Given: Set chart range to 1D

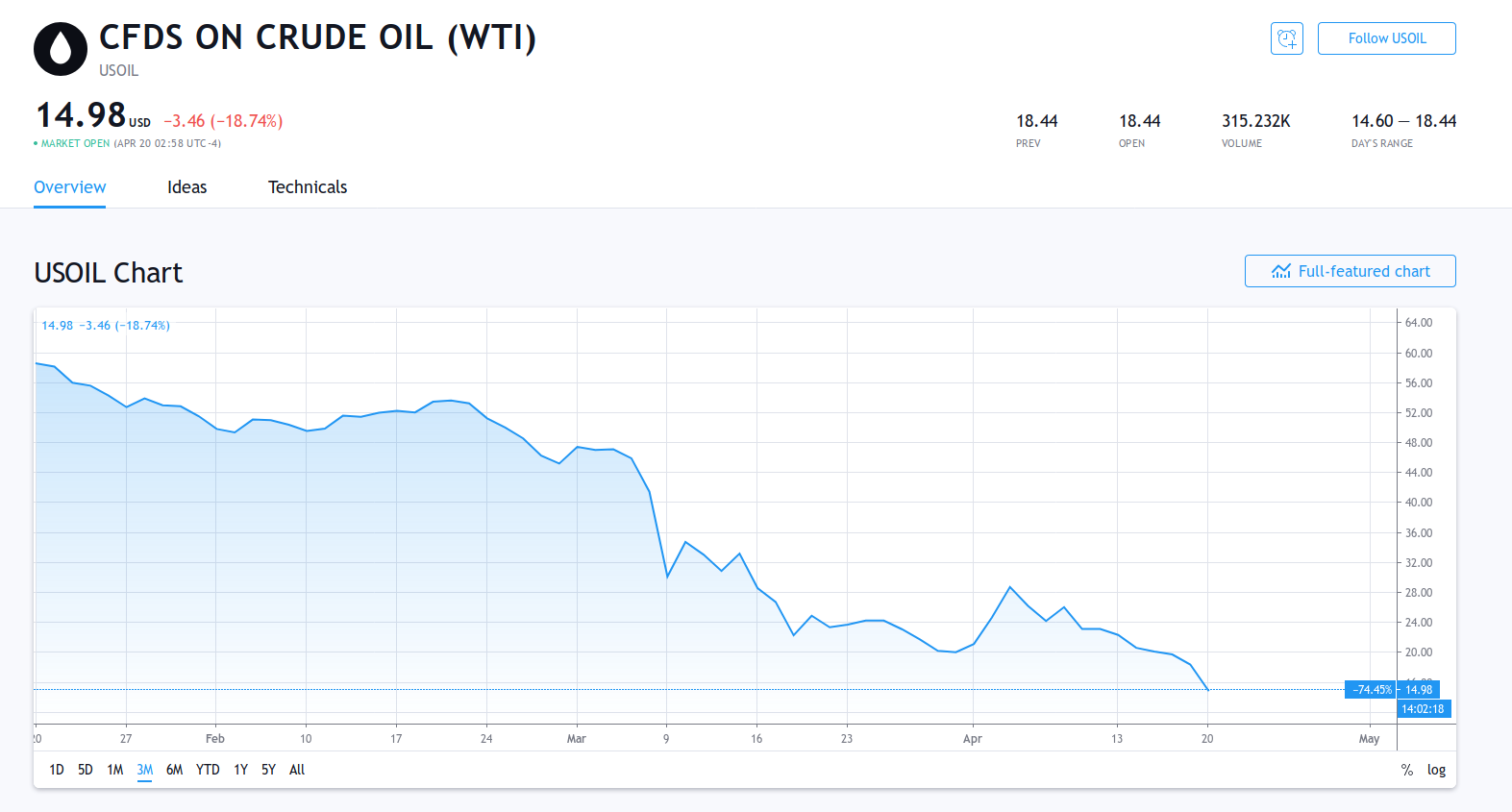Looking at the screenshot, I should click(57, 770).
